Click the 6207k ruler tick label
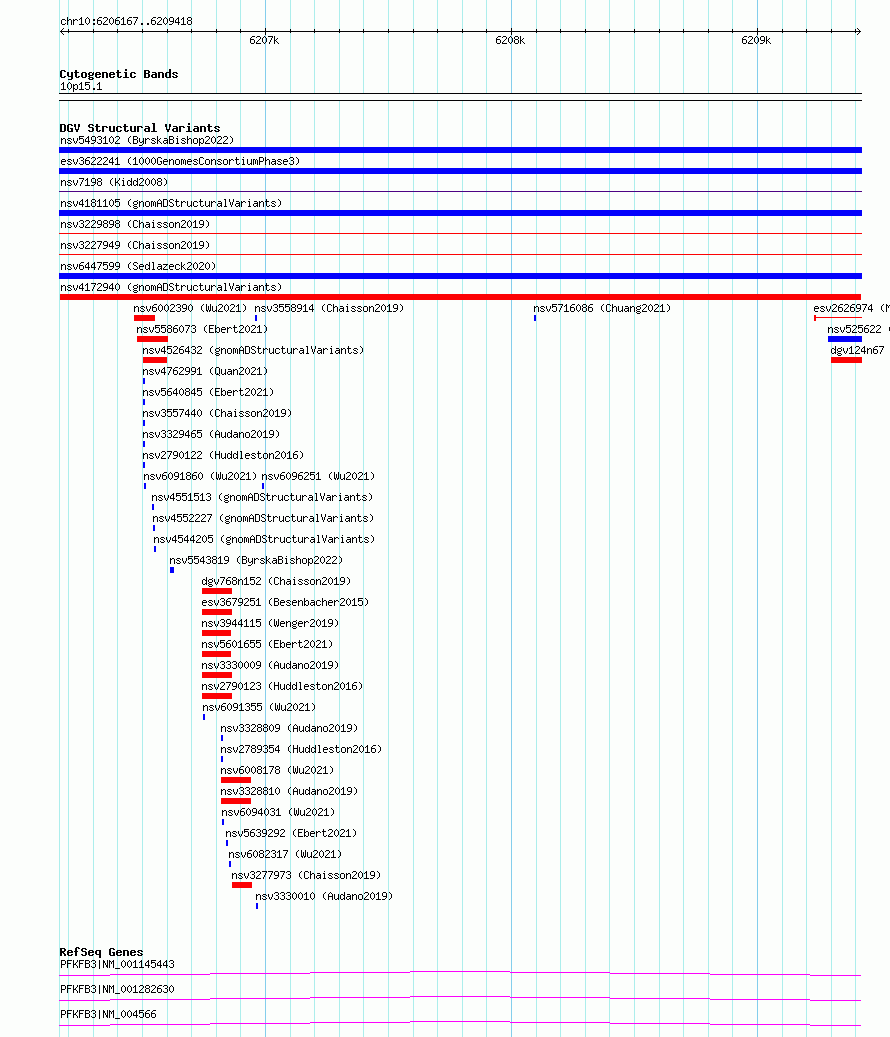This screenshot has width=890, height=1037. 264,40
